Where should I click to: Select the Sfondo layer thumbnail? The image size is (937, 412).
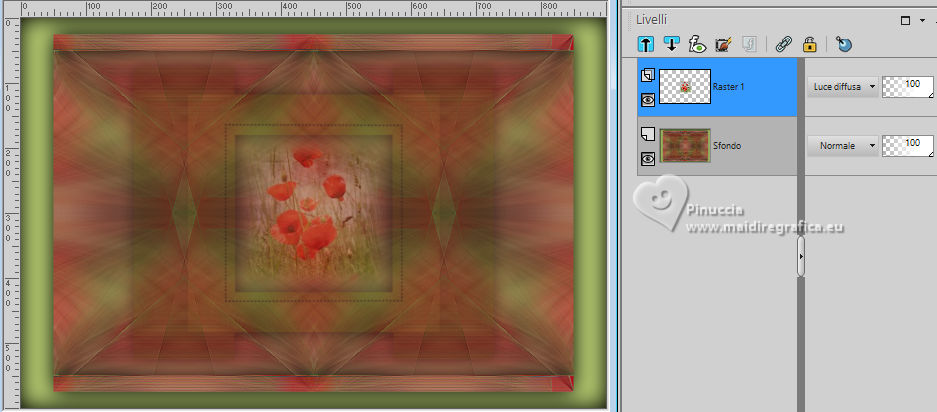point(685,145)
